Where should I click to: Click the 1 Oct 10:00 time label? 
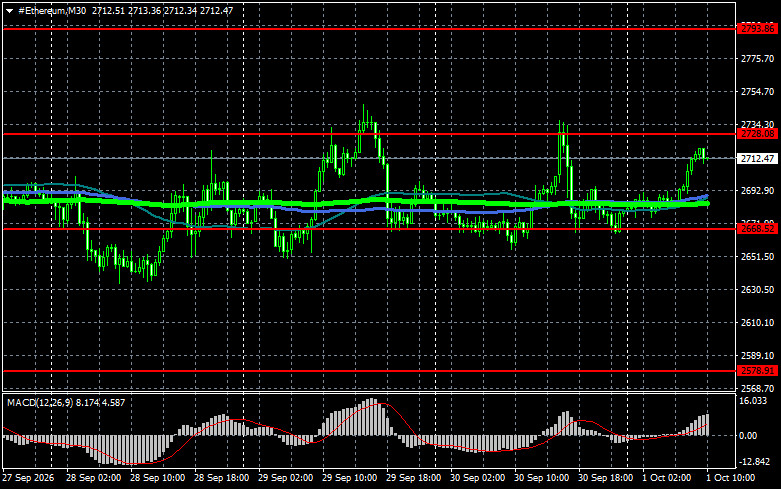[731, 478]
